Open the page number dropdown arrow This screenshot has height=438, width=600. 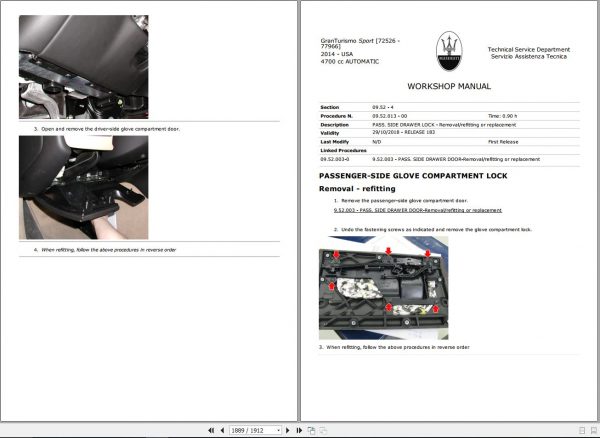point(278,430)
